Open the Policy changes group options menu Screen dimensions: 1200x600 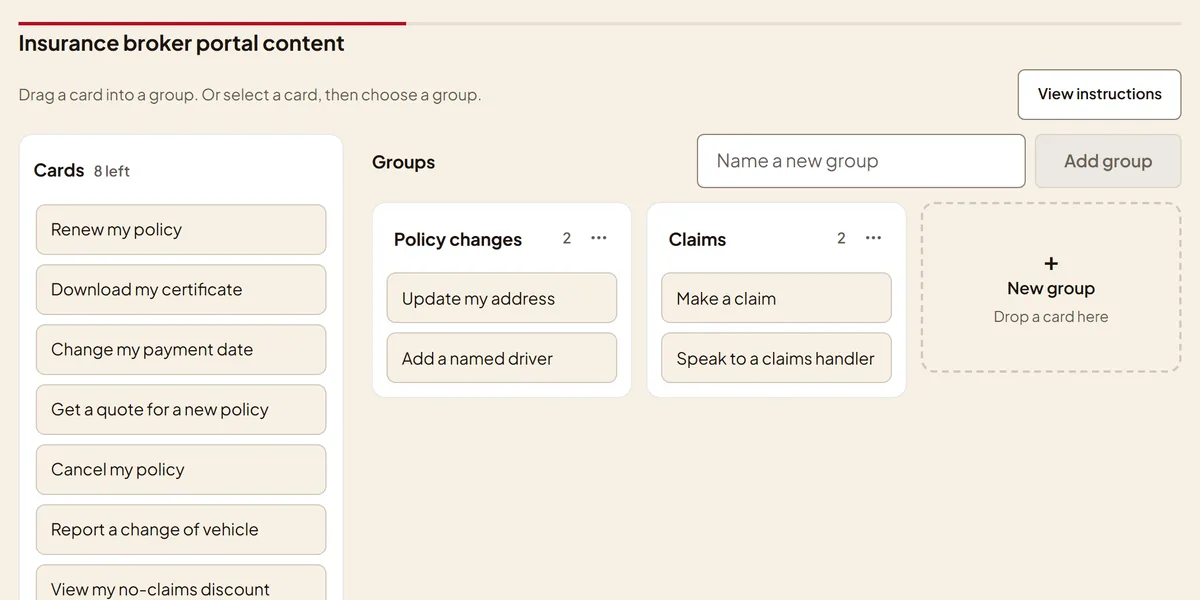pos(599,238)
